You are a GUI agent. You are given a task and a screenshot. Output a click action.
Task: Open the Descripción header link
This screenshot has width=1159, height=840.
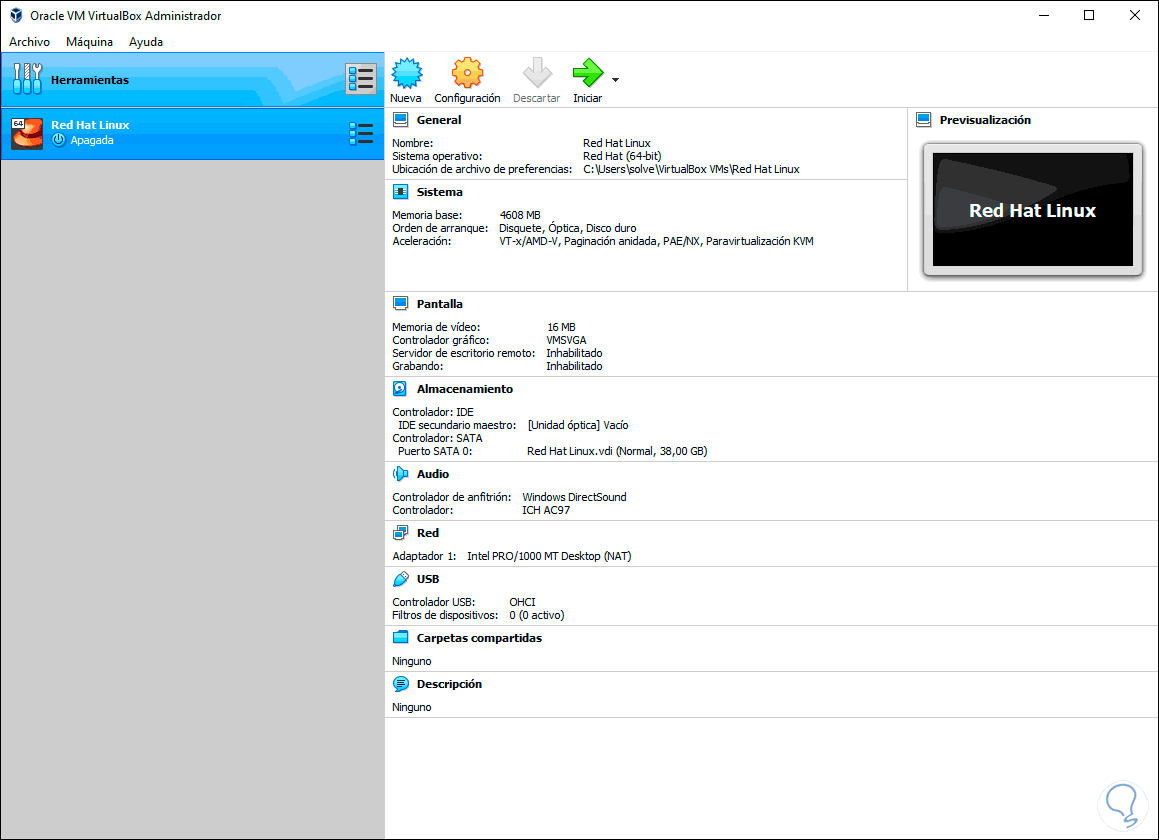click(449, 684)
